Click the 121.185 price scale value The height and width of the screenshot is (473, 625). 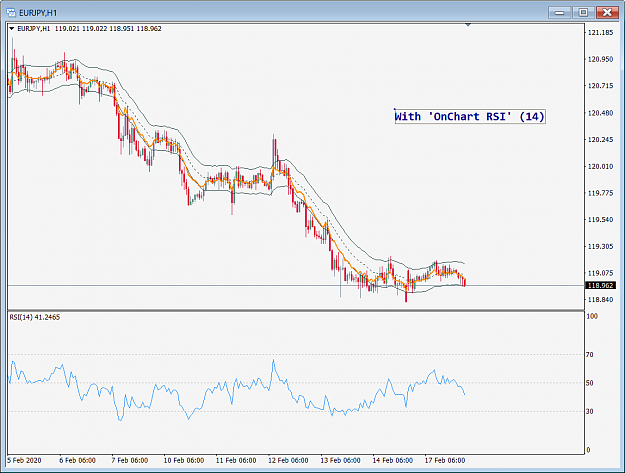point(601,33)
